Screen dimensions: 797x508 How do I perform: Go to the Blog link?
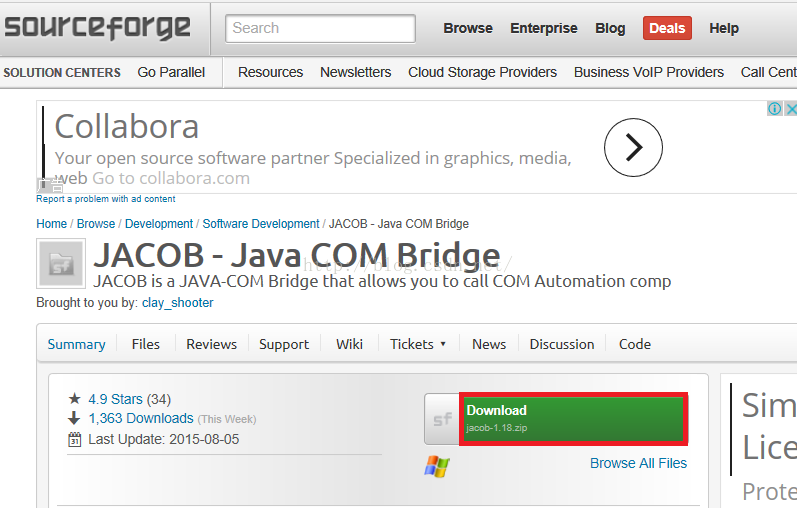point(610,28)
